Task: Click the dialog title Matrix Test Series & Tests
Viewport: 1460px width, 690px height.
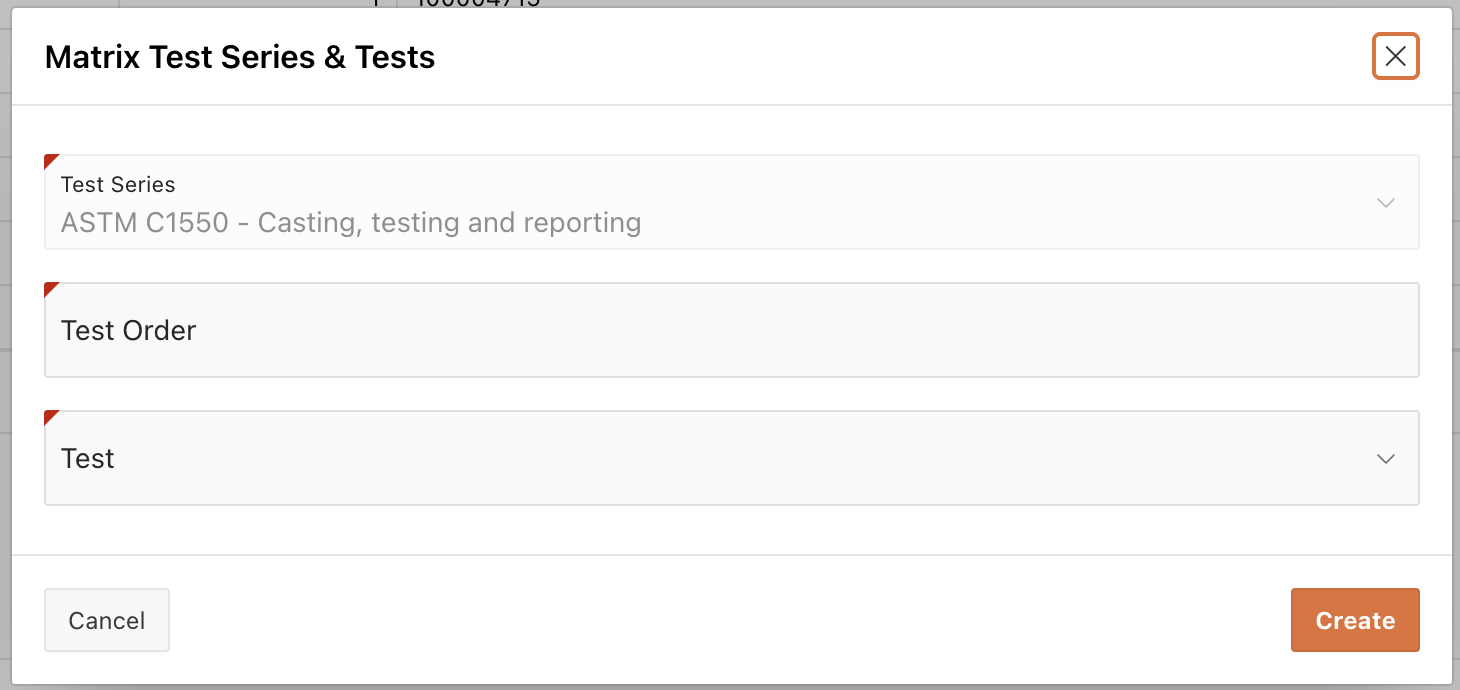Action: 240,57
